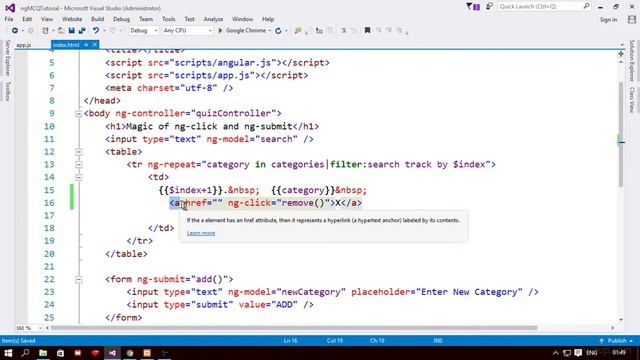Click the New Project toolbar icon

[x=45, y=31]
